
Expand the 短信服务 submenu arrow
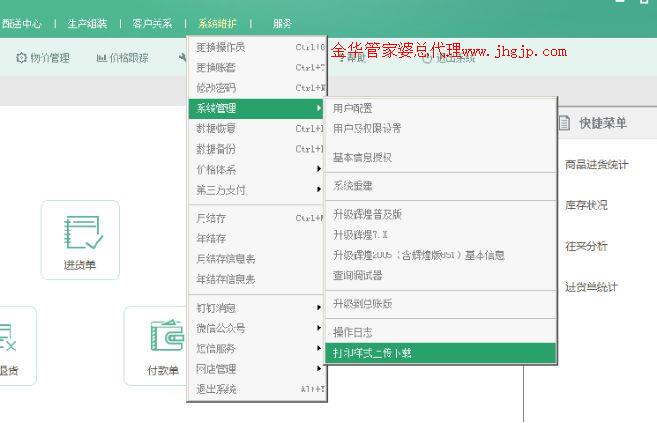pyautogui.click(x=319, y=348)
